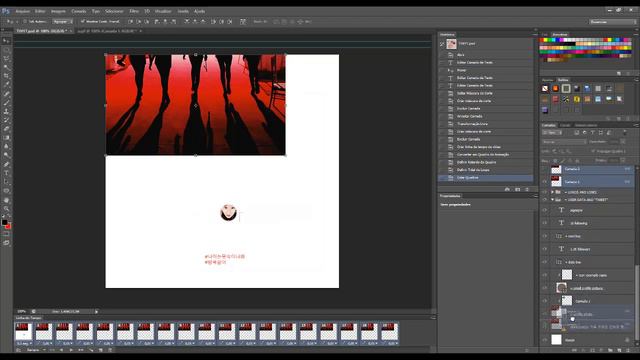Toggle Mostrar Cont. Transf. checkbox
The image size is (640, 360).
(x=82, y=21)
